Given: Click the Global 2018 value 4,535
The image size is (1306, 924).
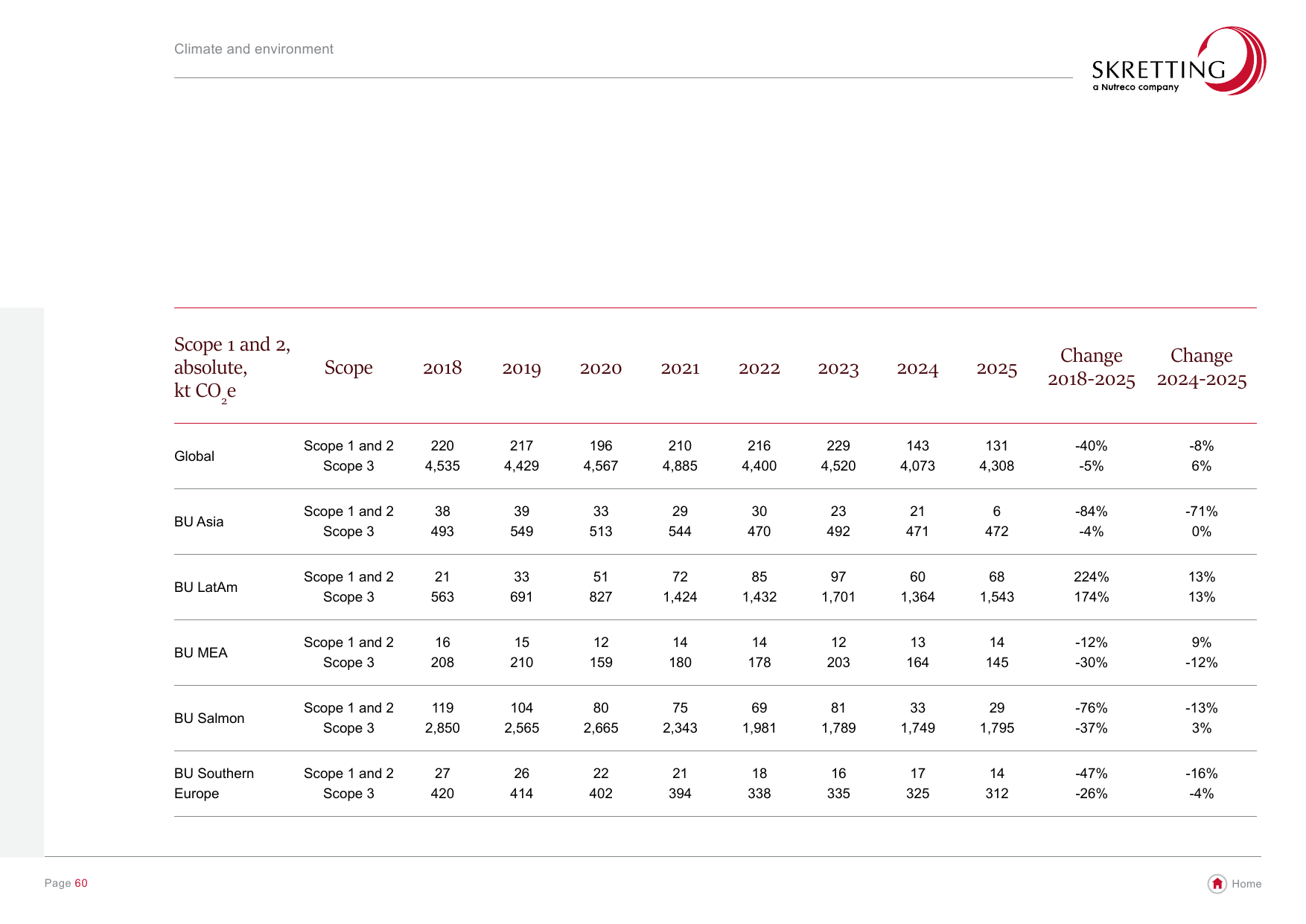Looking at the screenshot, I should (x=442, y=466).
